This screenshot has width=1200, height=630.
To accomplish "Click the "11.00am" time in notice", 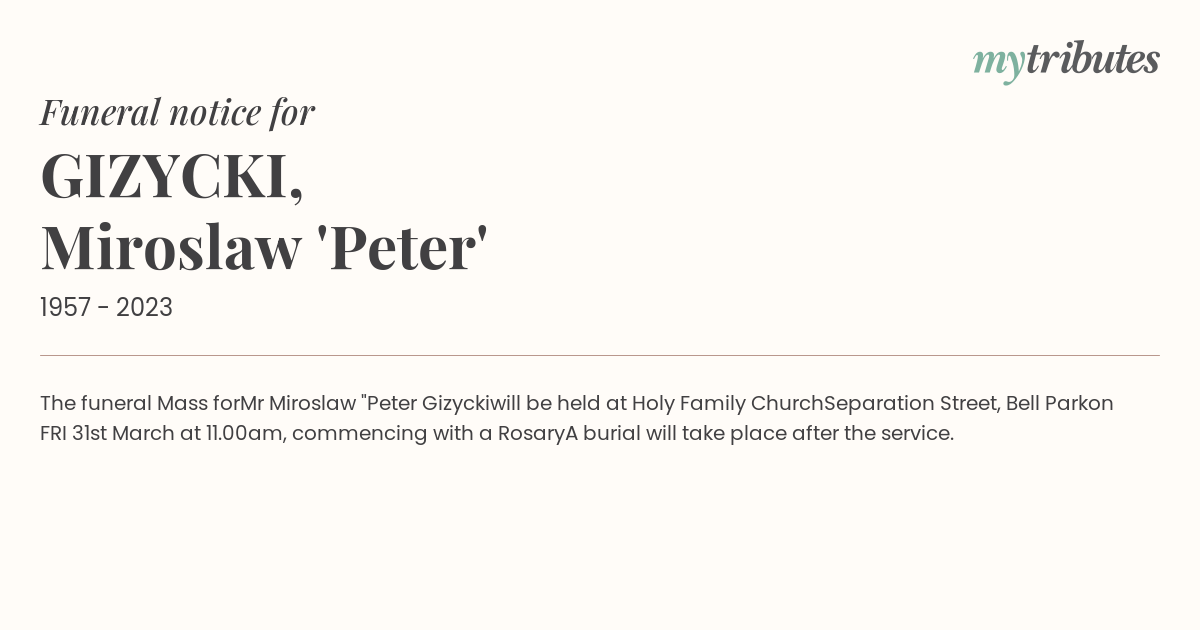I will pos(244,434).
